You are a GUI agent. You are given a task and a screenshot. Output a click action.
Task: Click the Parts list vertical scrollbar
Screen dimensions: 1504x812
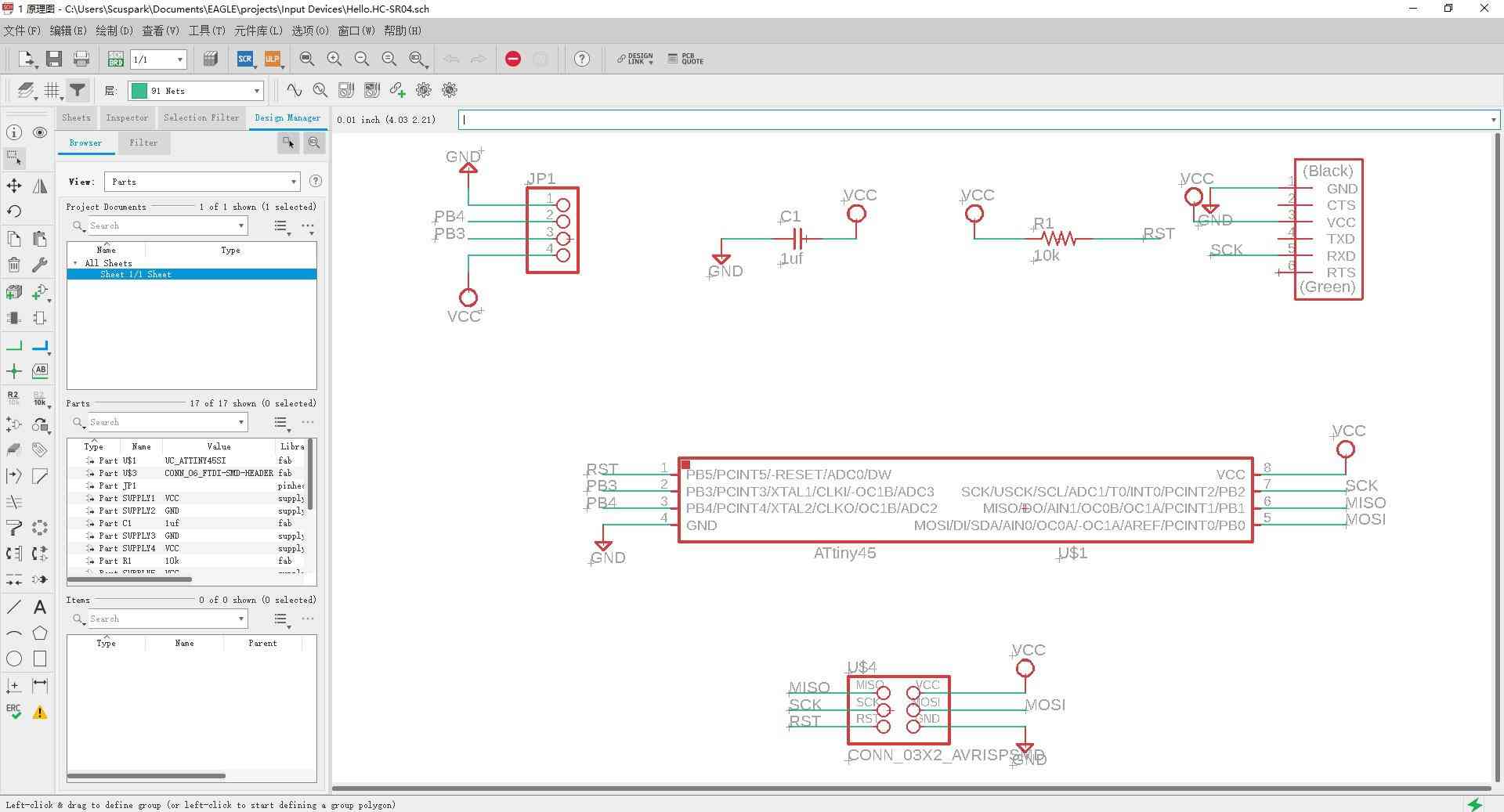[x=311, y=474]
